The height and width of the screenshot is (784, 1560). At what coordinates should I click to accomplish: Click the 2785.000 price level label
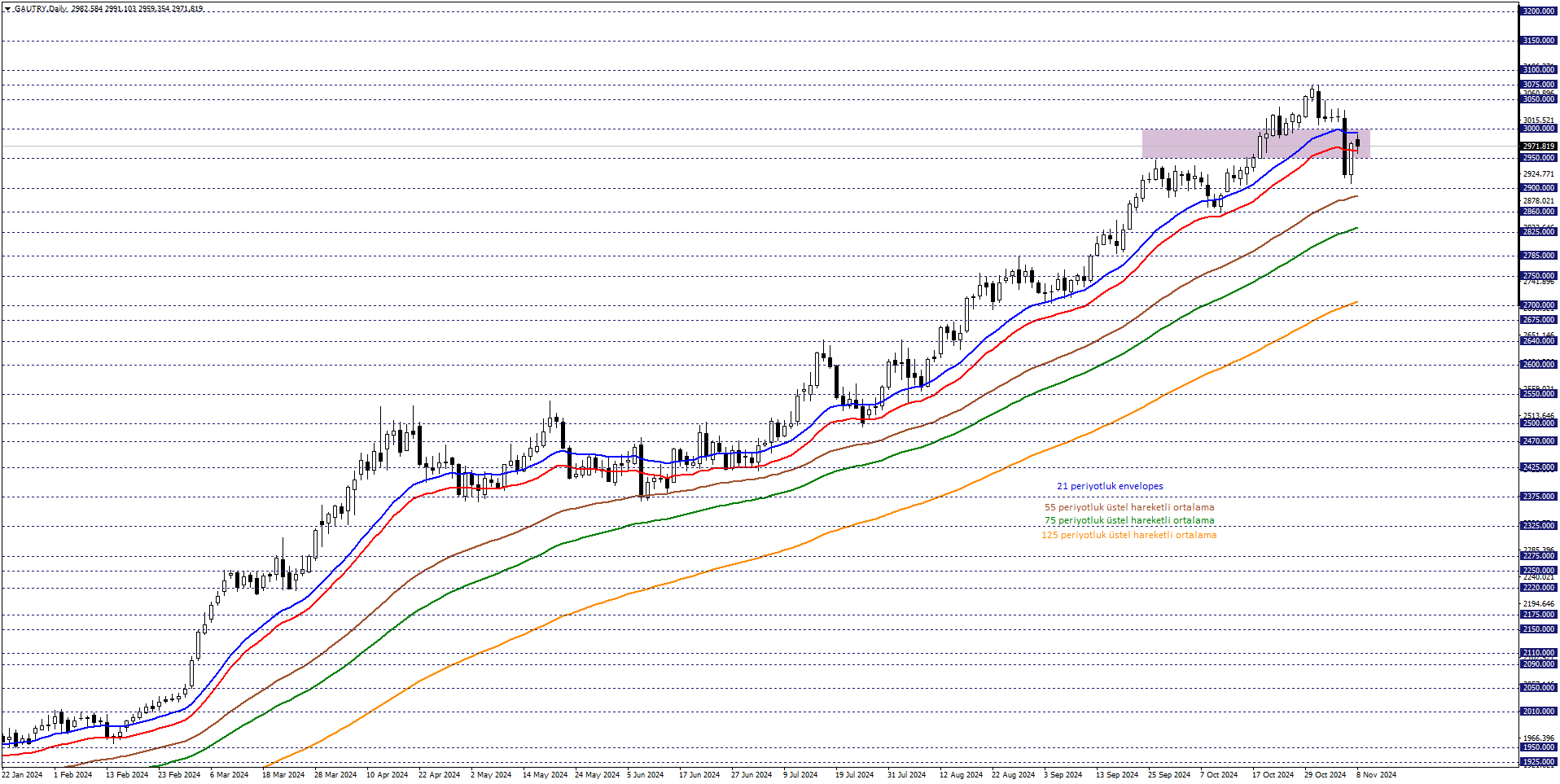(x=1539, y=256)
